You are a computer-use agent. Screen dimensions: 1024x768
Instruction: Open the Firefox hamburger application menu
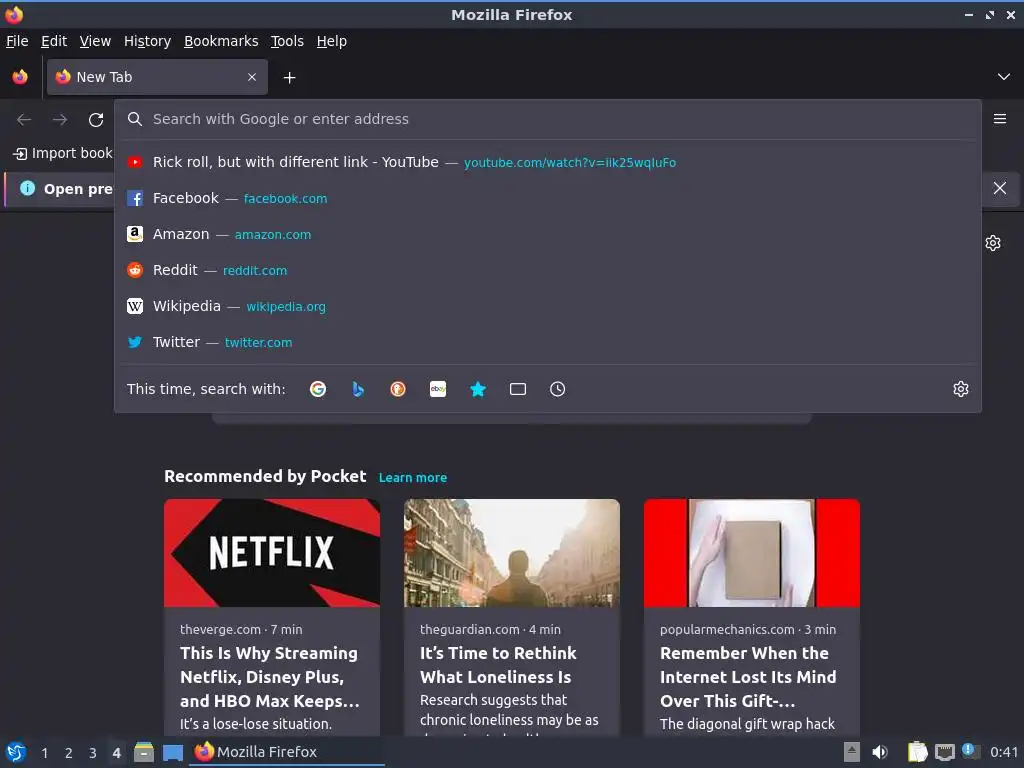[1000, 119]
